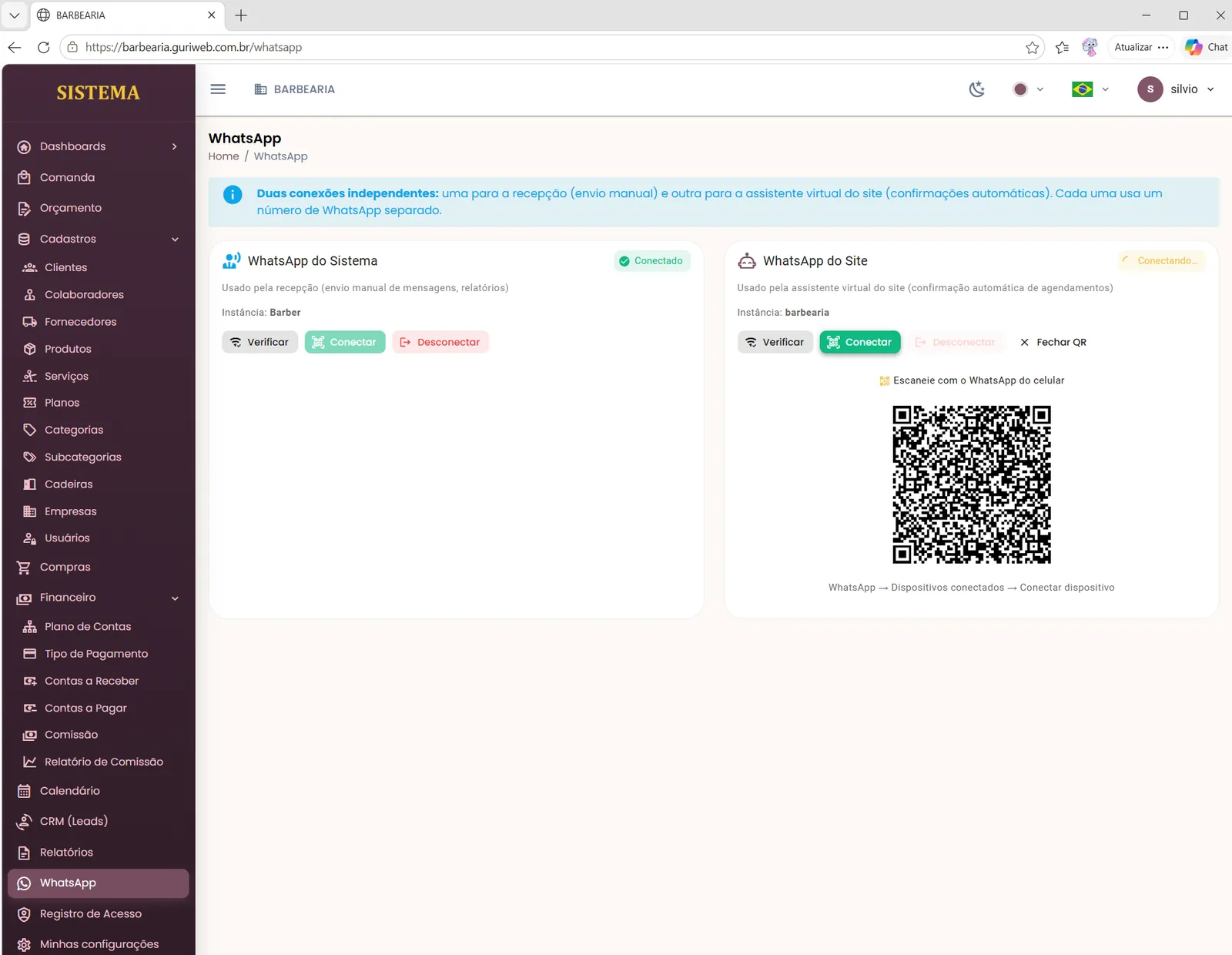Click the silvio avatar circle

tap(1150, 89)
